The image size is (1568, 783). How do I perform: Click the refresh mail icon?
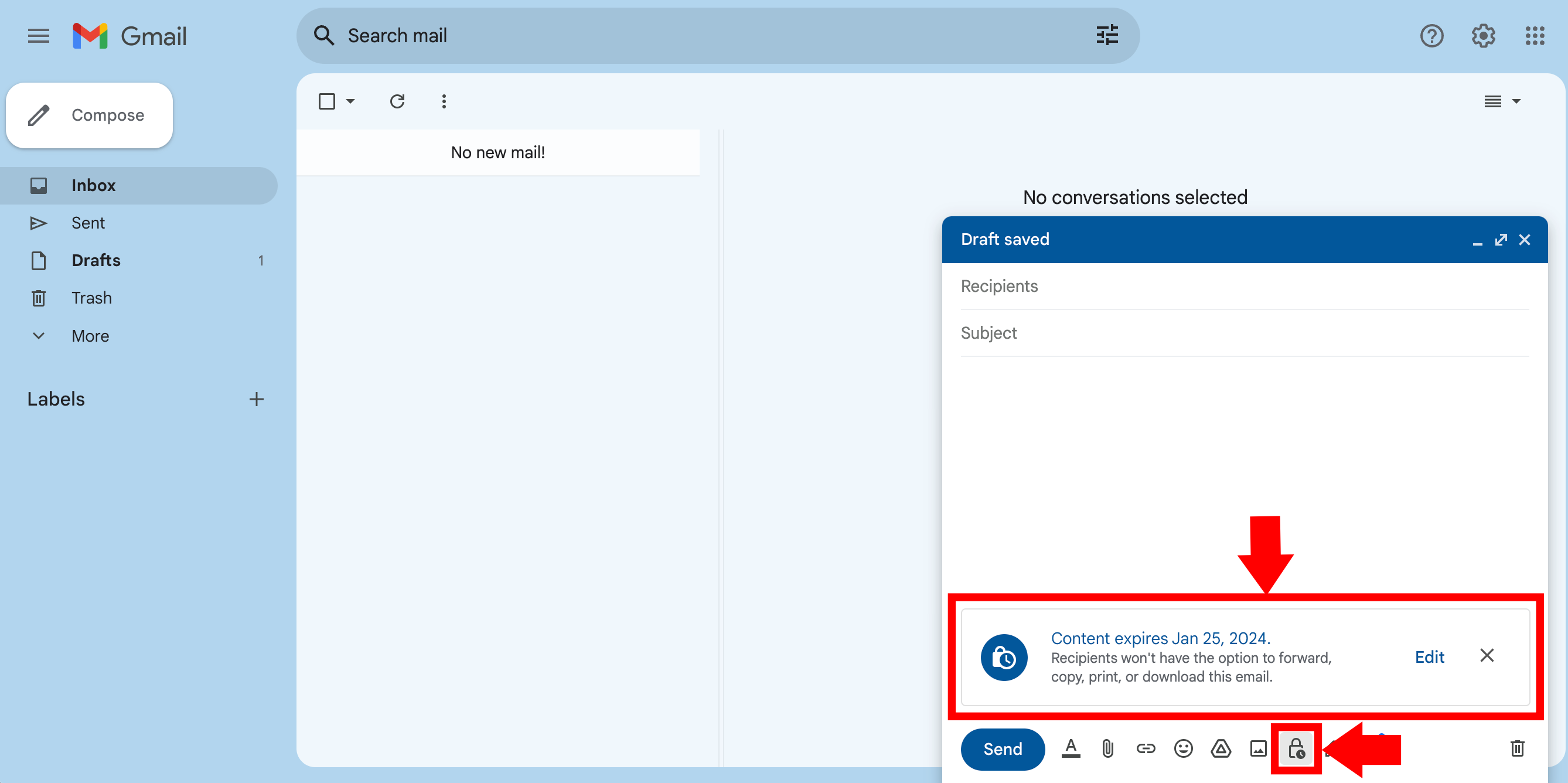[x=397, y=101]
